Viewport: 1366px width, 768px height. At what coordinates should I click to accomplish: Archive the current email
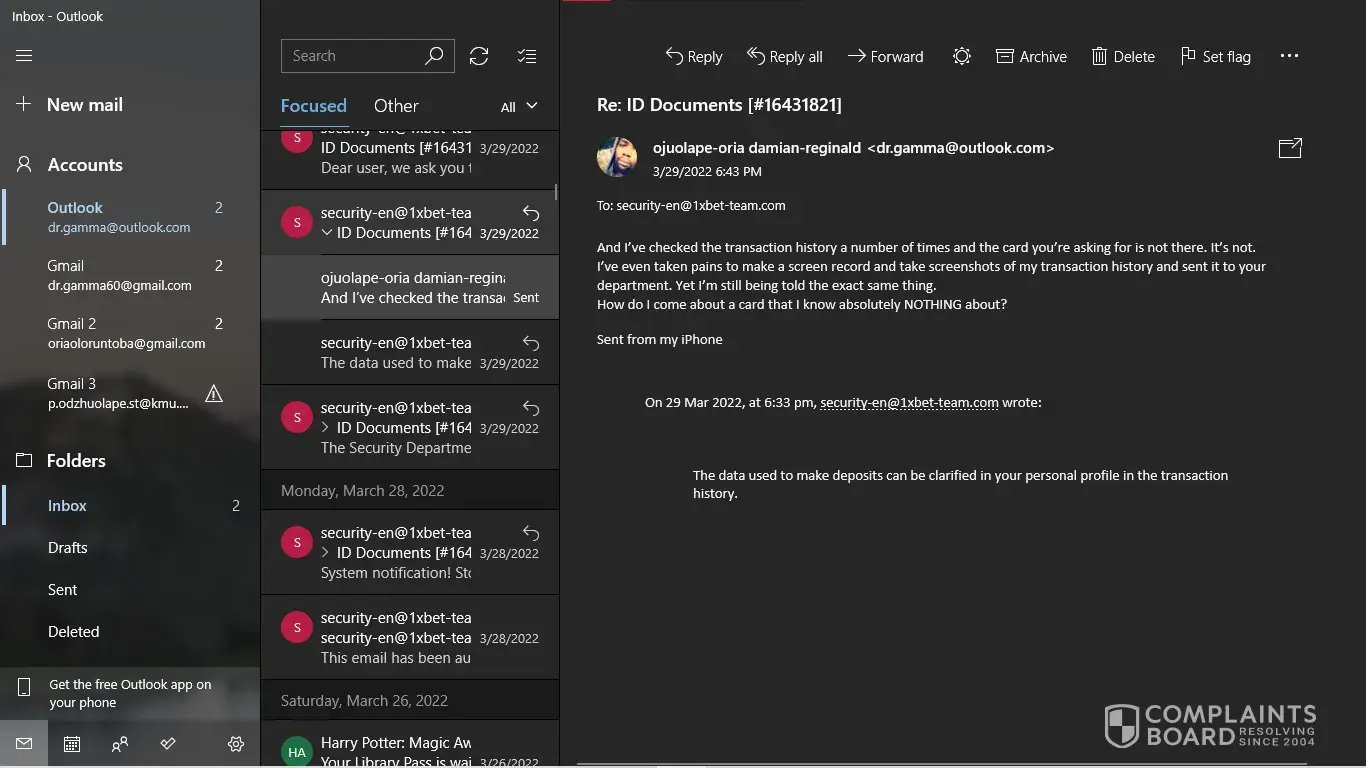(x=1031, y=56)
